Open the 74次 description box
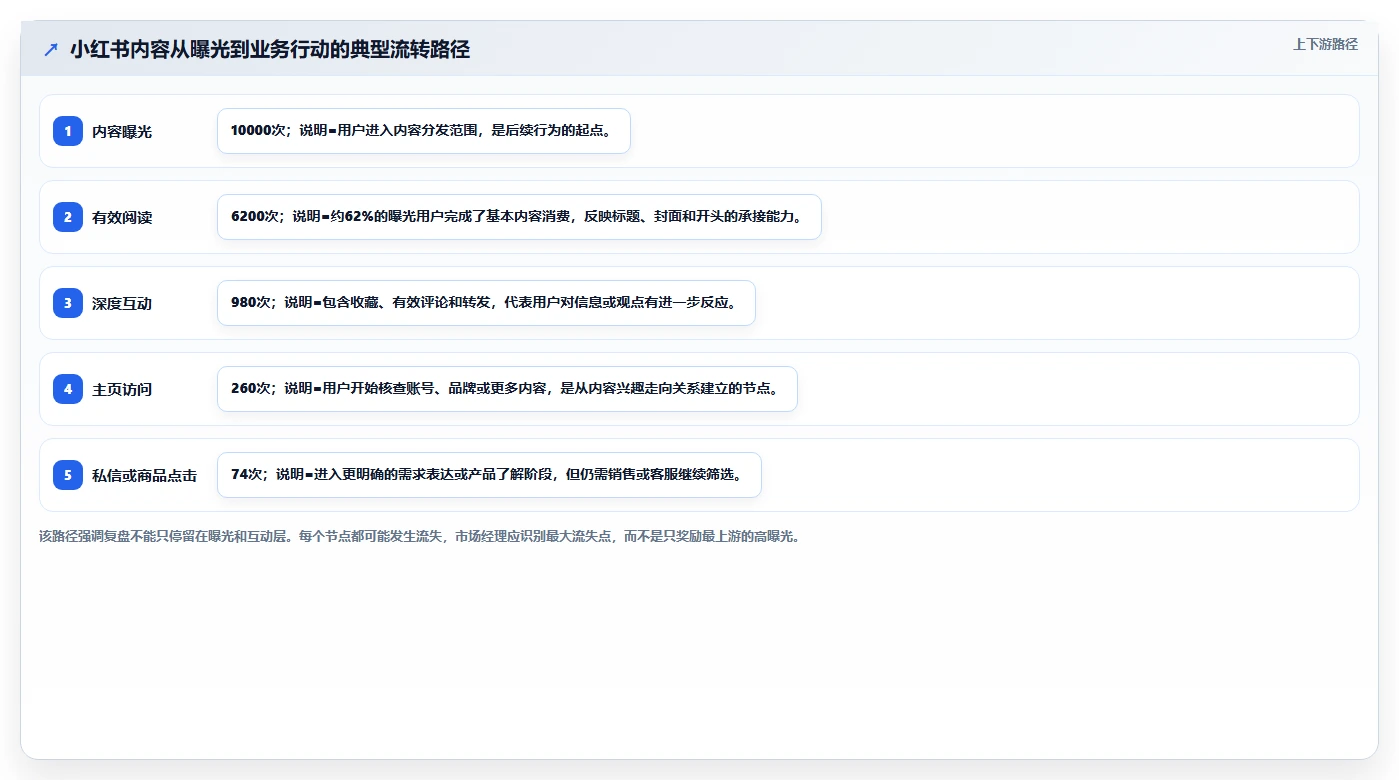 click(x=489, y=475)
